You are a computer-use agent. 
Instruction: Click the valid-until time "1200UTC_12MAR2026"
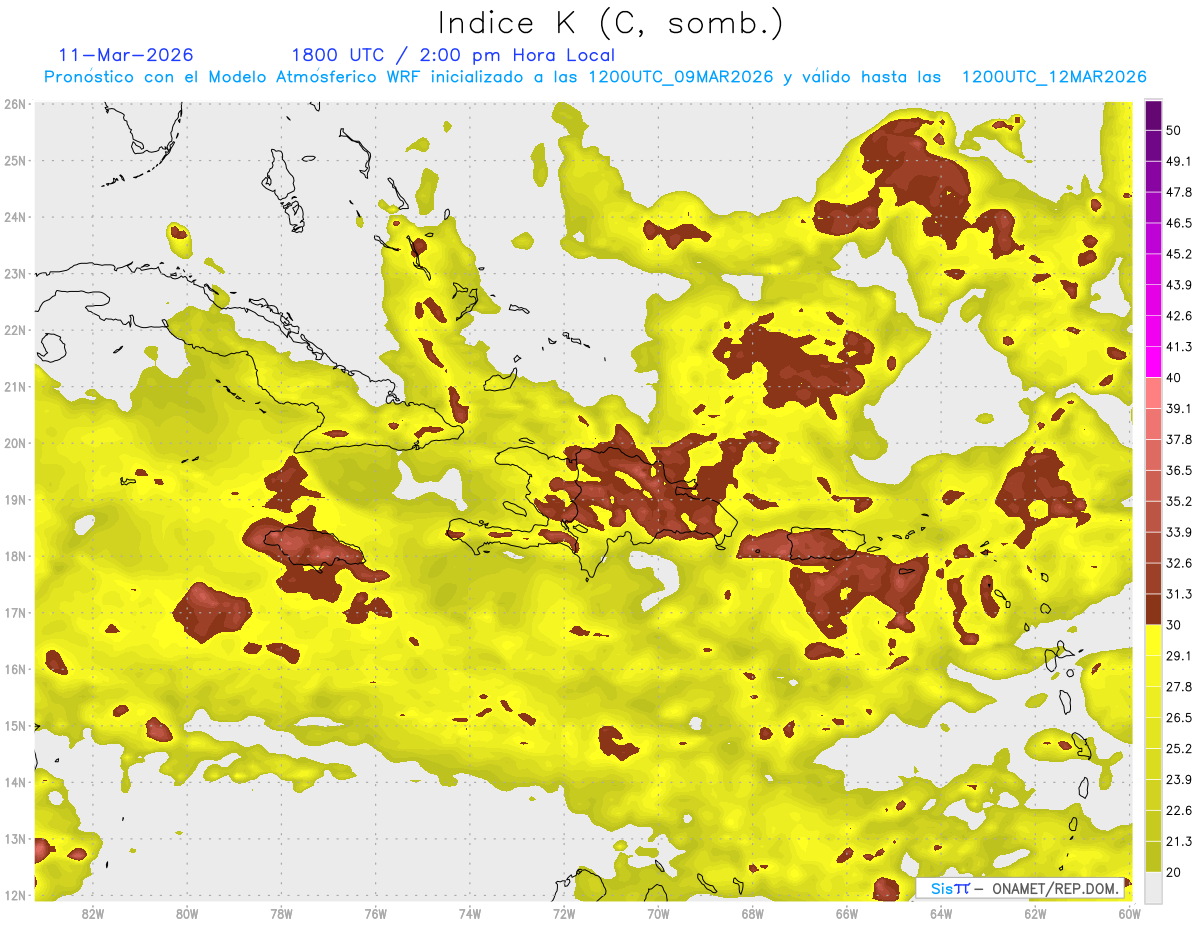[x=1053, y=77]
